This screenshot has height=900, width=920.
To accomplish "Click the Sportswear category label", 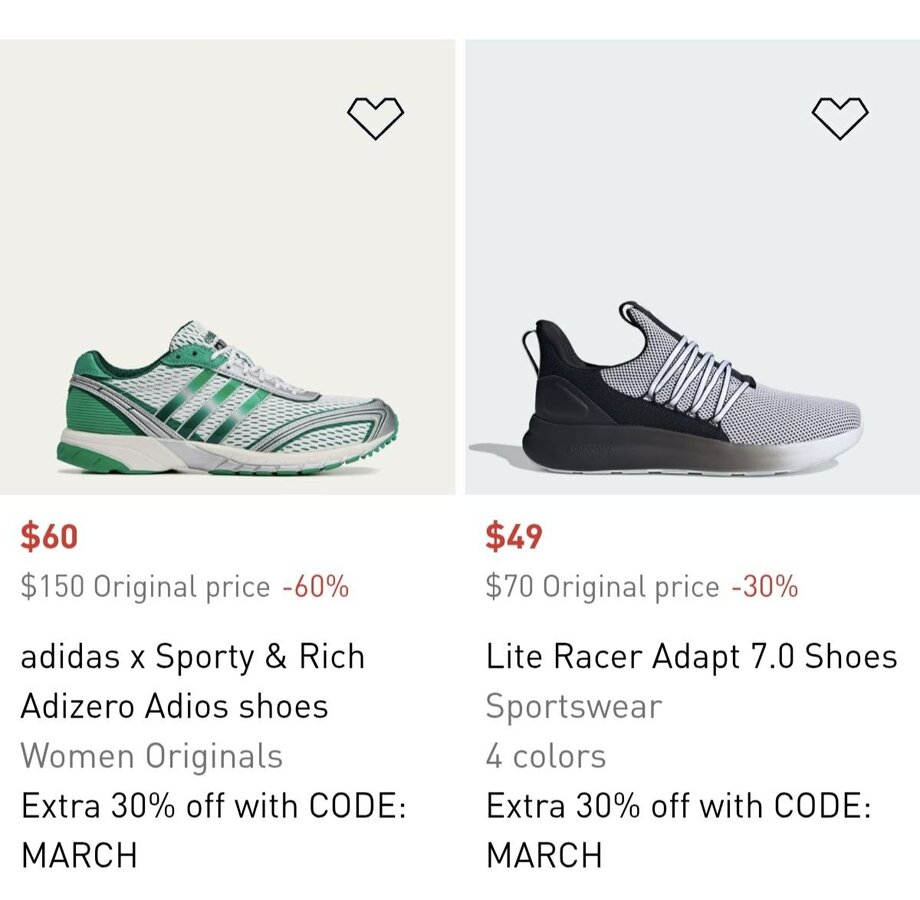I will [x=574, y=706].
